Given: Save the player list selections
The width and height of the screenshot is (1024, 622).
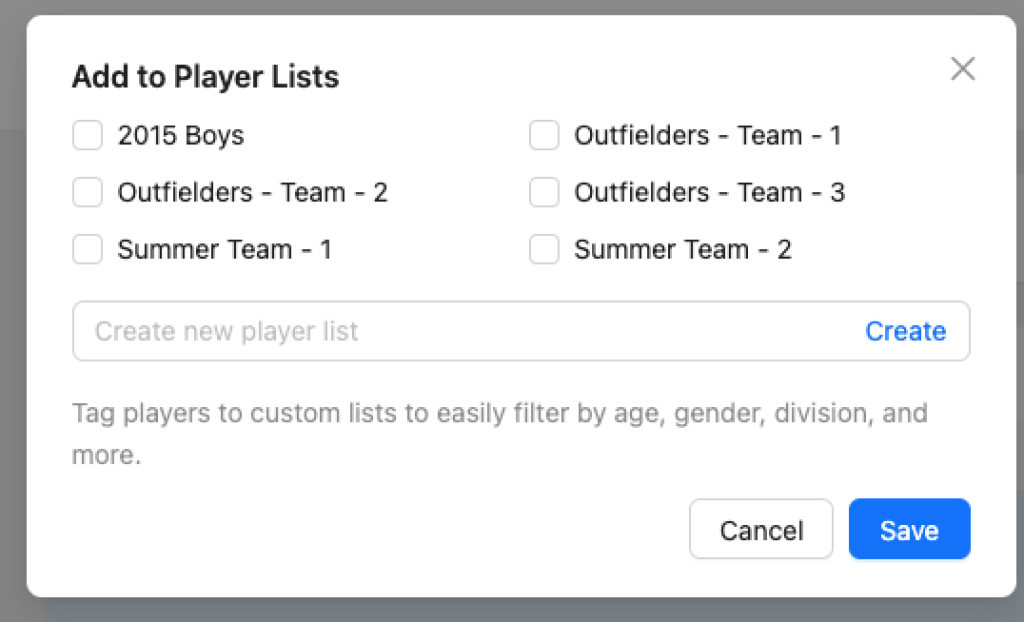Looking at the screenshot, I should click(909, 529).
